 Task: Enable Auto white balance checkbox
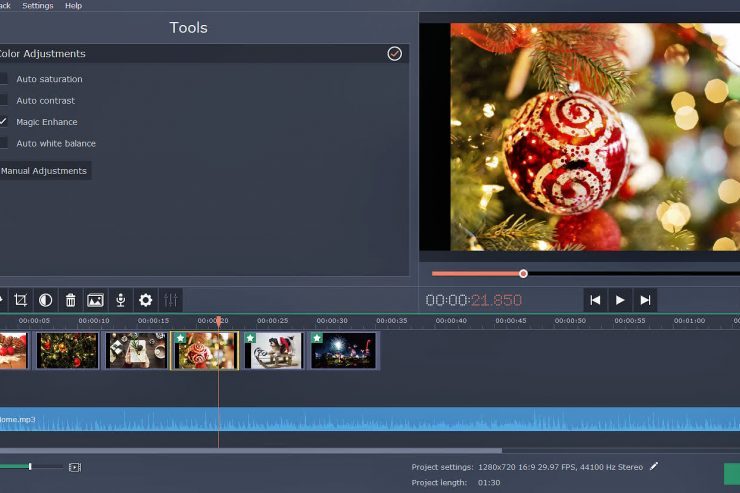(3, 143)
